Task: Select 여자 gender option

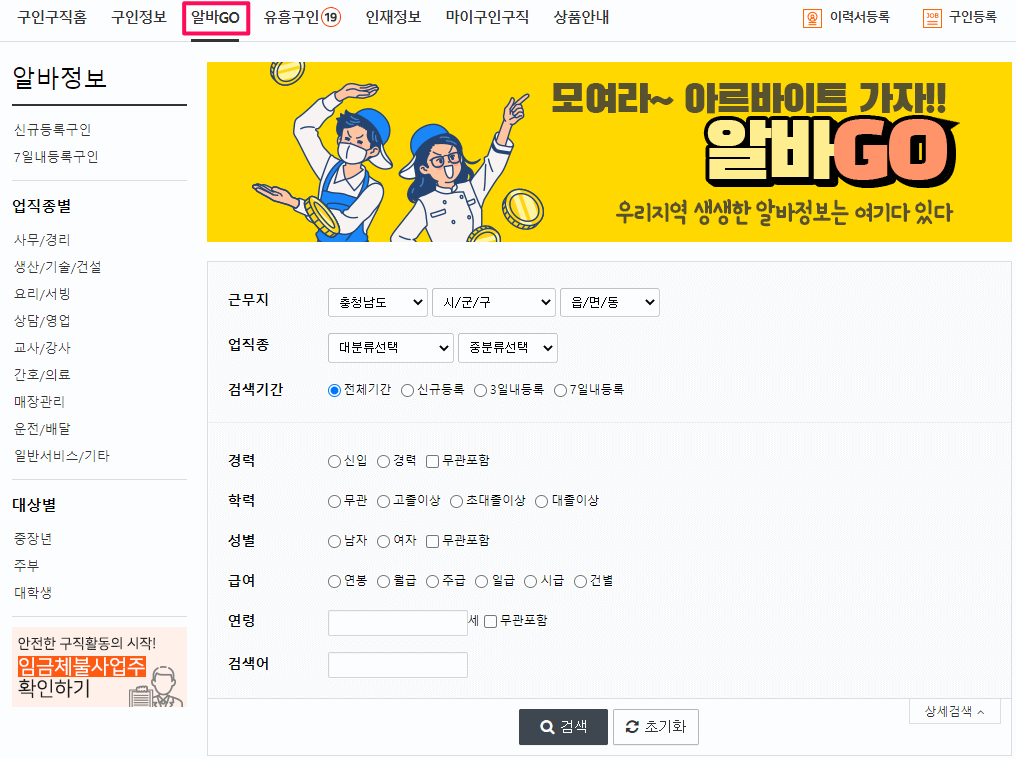Action: point(384,541)
